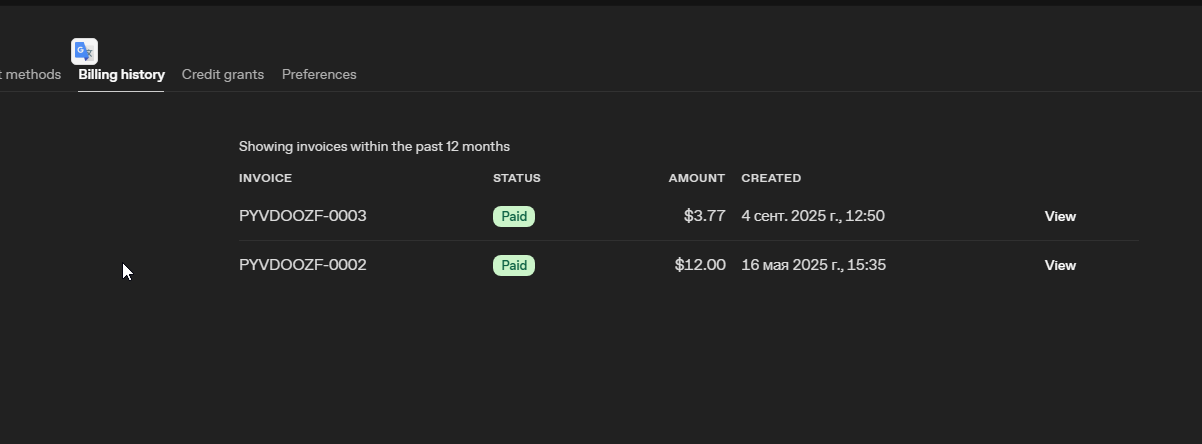Viewport: 1202px width, 444px height.
Task: Click the 4 сент. 2025 created date
Action: tap(813, 216)
